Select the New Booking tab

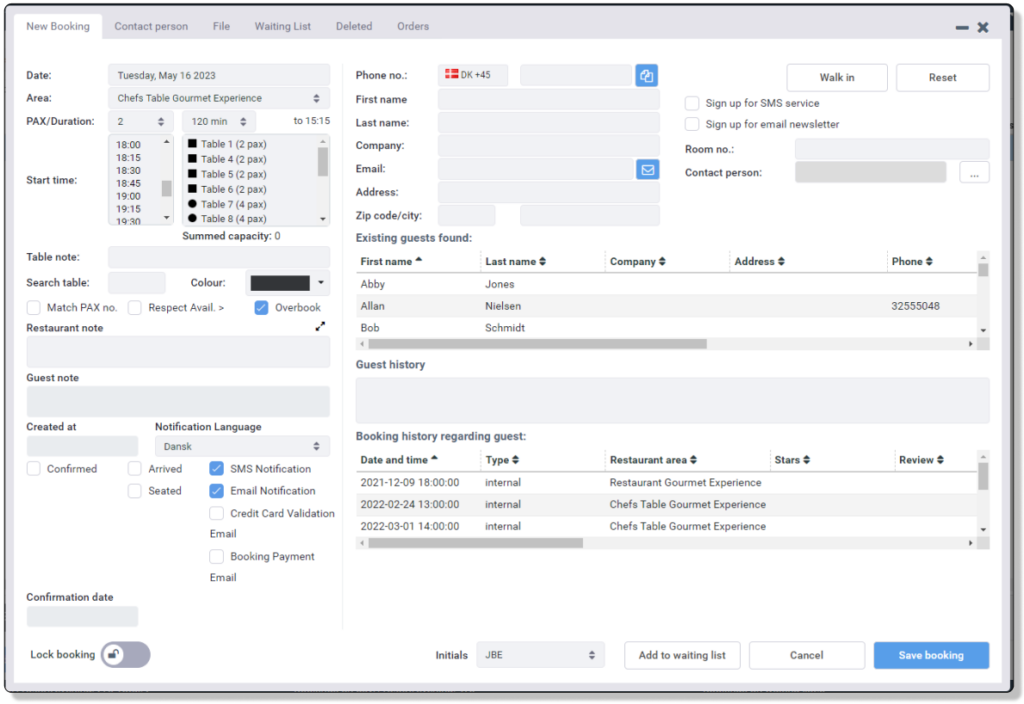pyautogui.click(x=57, y=26)
